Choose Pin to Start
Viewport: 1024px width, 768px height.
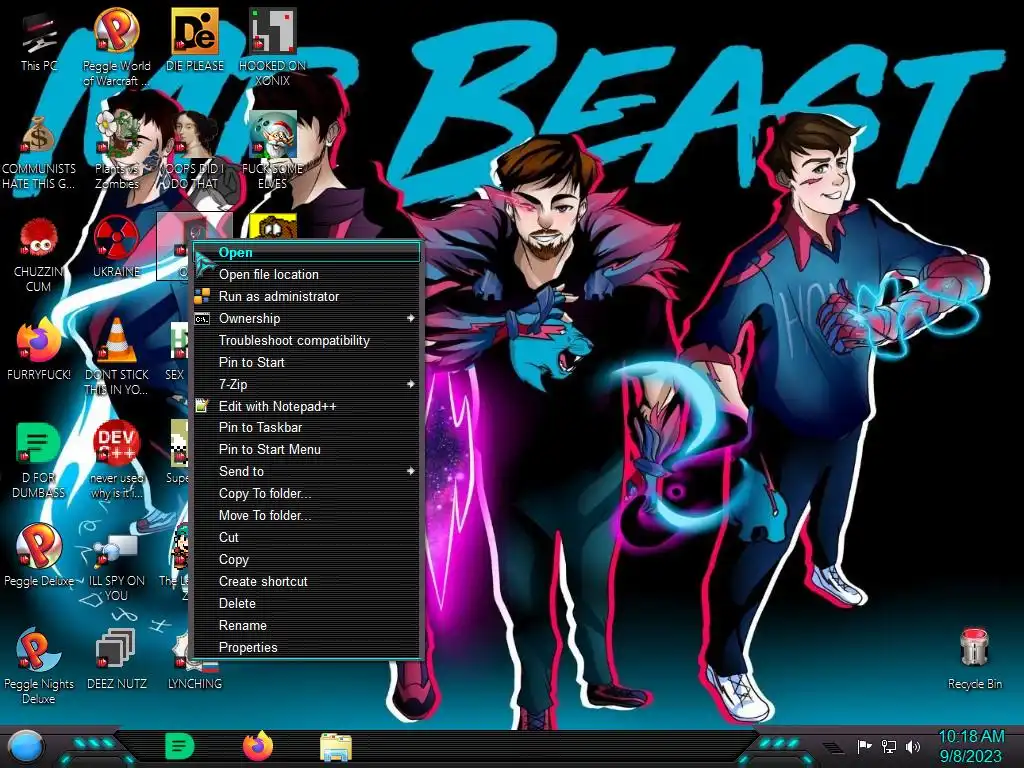pos(306,362)
